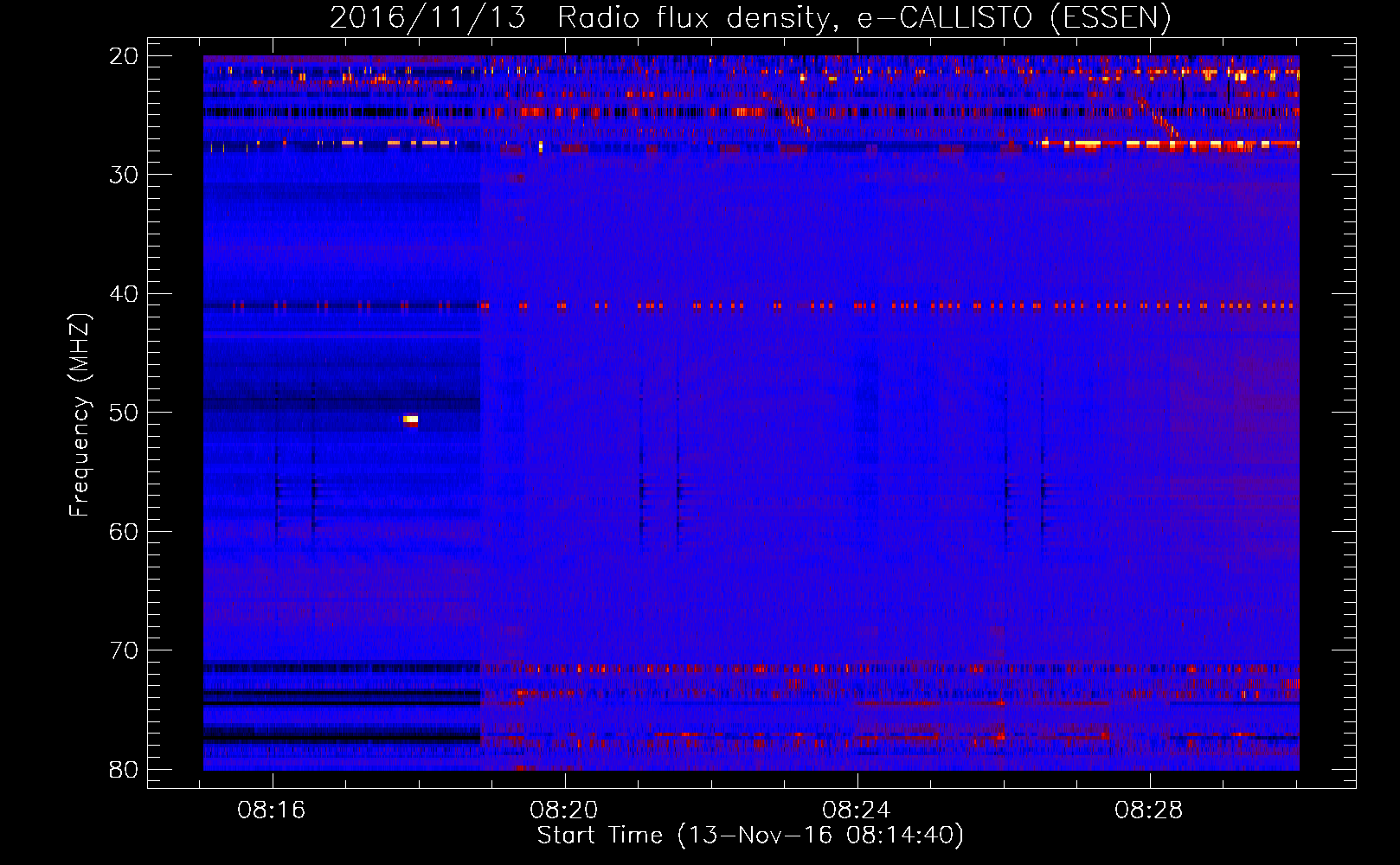Click the bright yellow-white spot near 50 MHz
This screenshot has width=1400, height=865.
point(411,420)
